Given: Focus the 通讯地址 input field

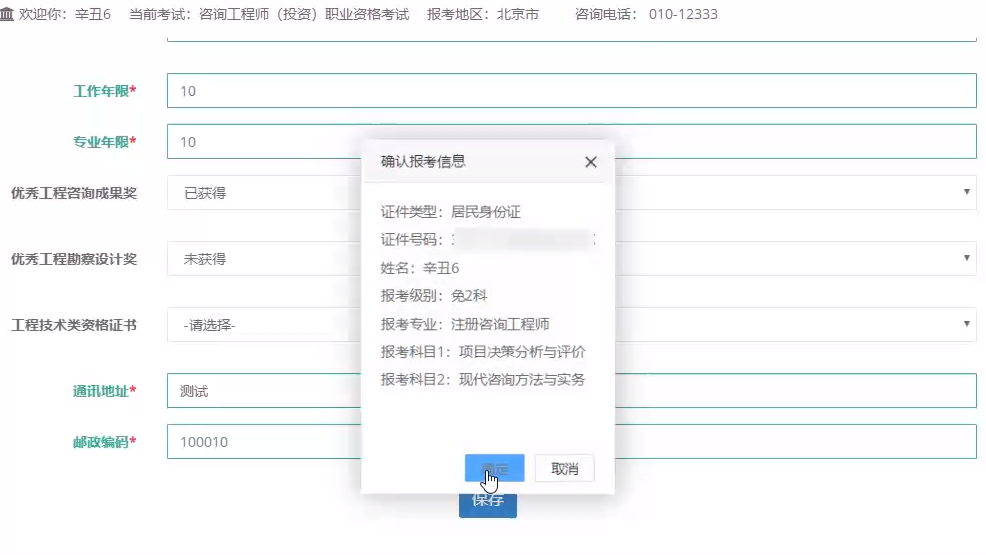Looking at the screenshot, I should click(x=572, y=390).
